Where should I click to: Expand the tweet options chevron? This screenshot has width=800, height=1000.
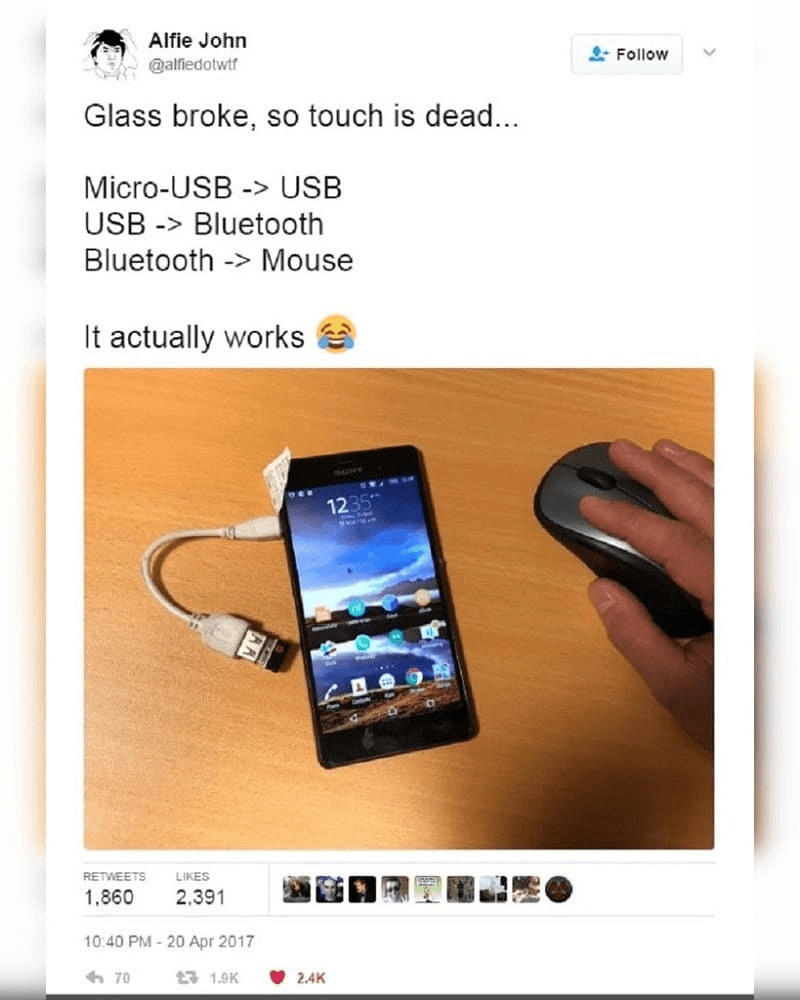pos(709,52)
